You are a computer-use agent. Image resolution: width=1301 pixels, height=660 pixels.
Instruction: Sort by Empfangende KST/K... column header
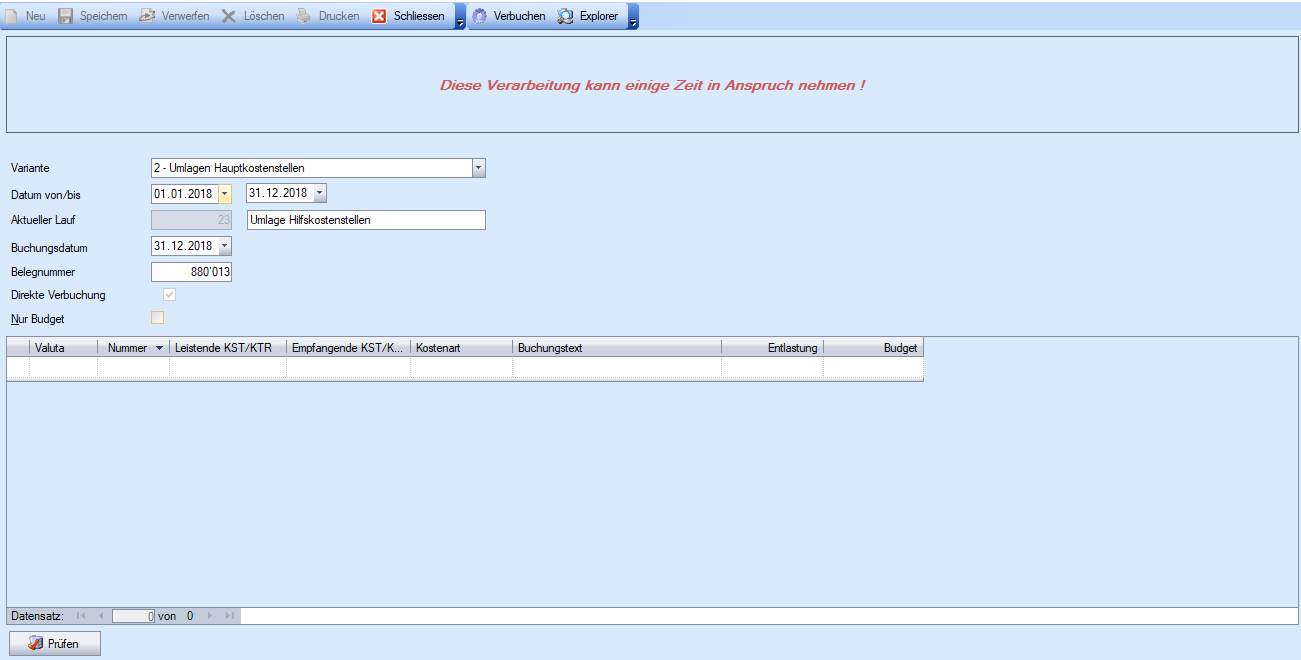pyautogui.click(x=348, y=348)
